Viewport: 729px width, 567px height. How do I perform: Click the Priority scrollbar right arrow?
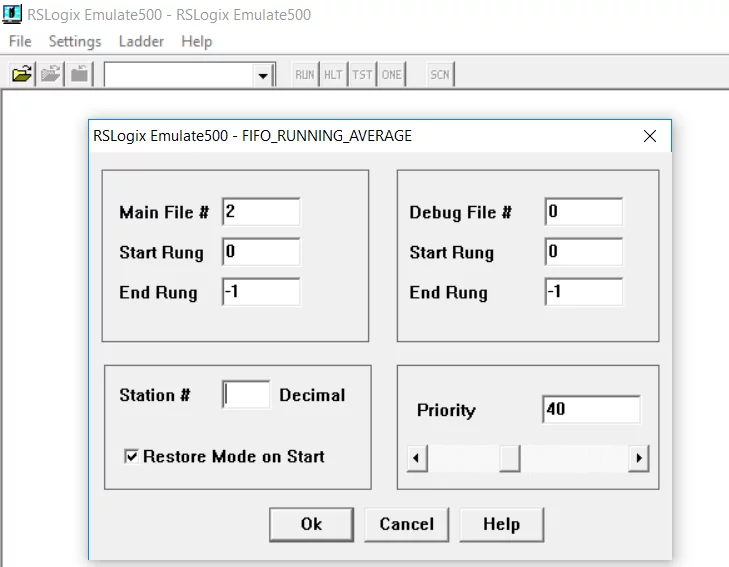[x=639, y=458]
